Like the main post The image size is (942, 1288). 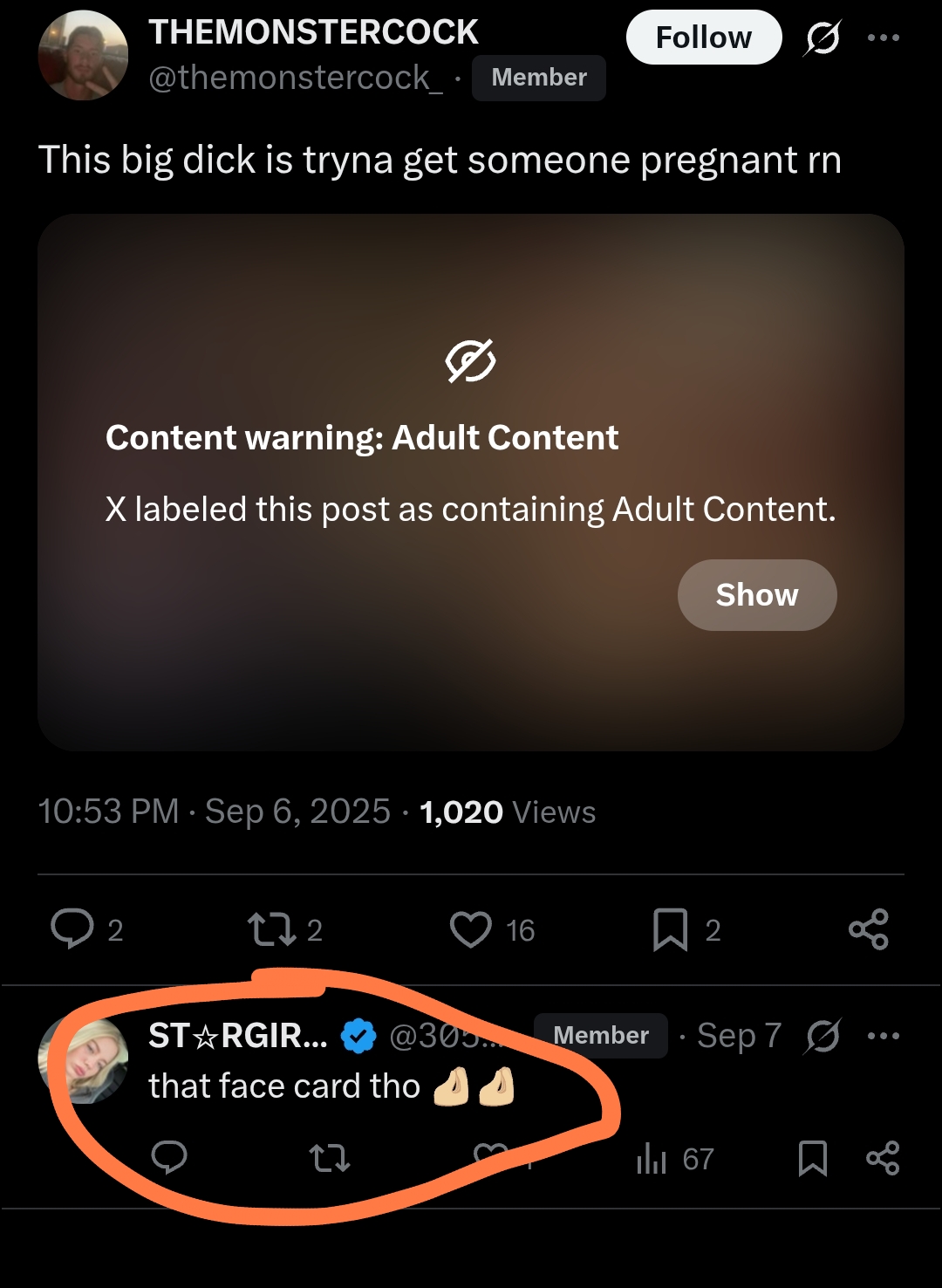[471, 929]
